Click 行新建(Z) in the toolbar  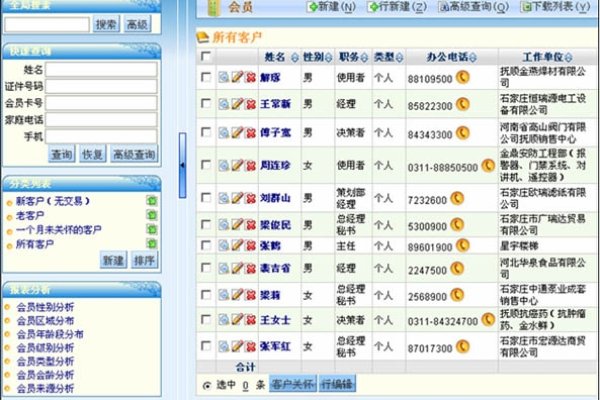(397, 7)
